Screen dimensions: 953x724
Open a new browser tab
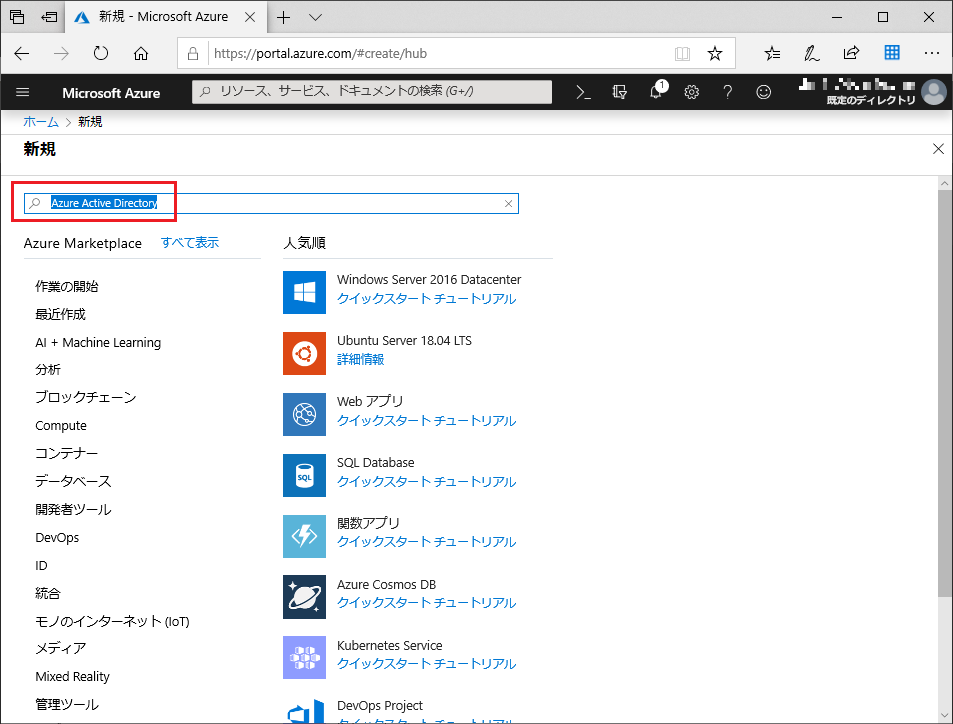(283, 17)
